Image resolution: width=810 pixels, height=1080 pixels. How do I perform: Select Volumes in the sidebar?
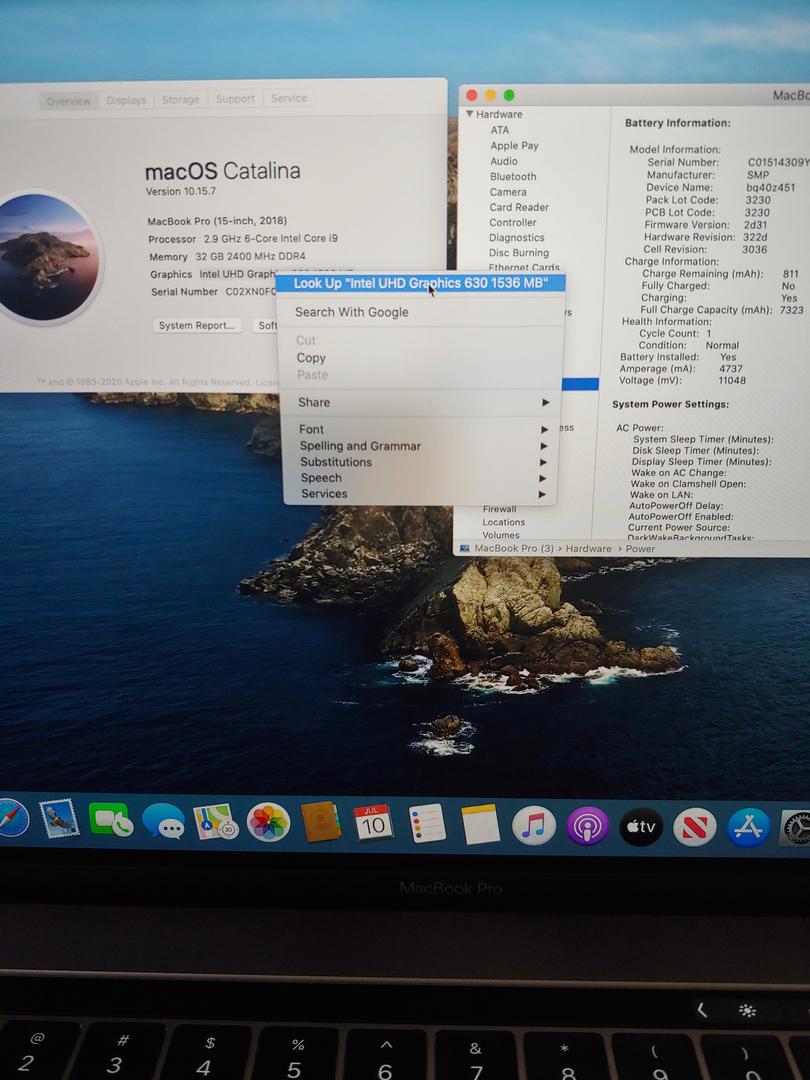click(501, 535)
